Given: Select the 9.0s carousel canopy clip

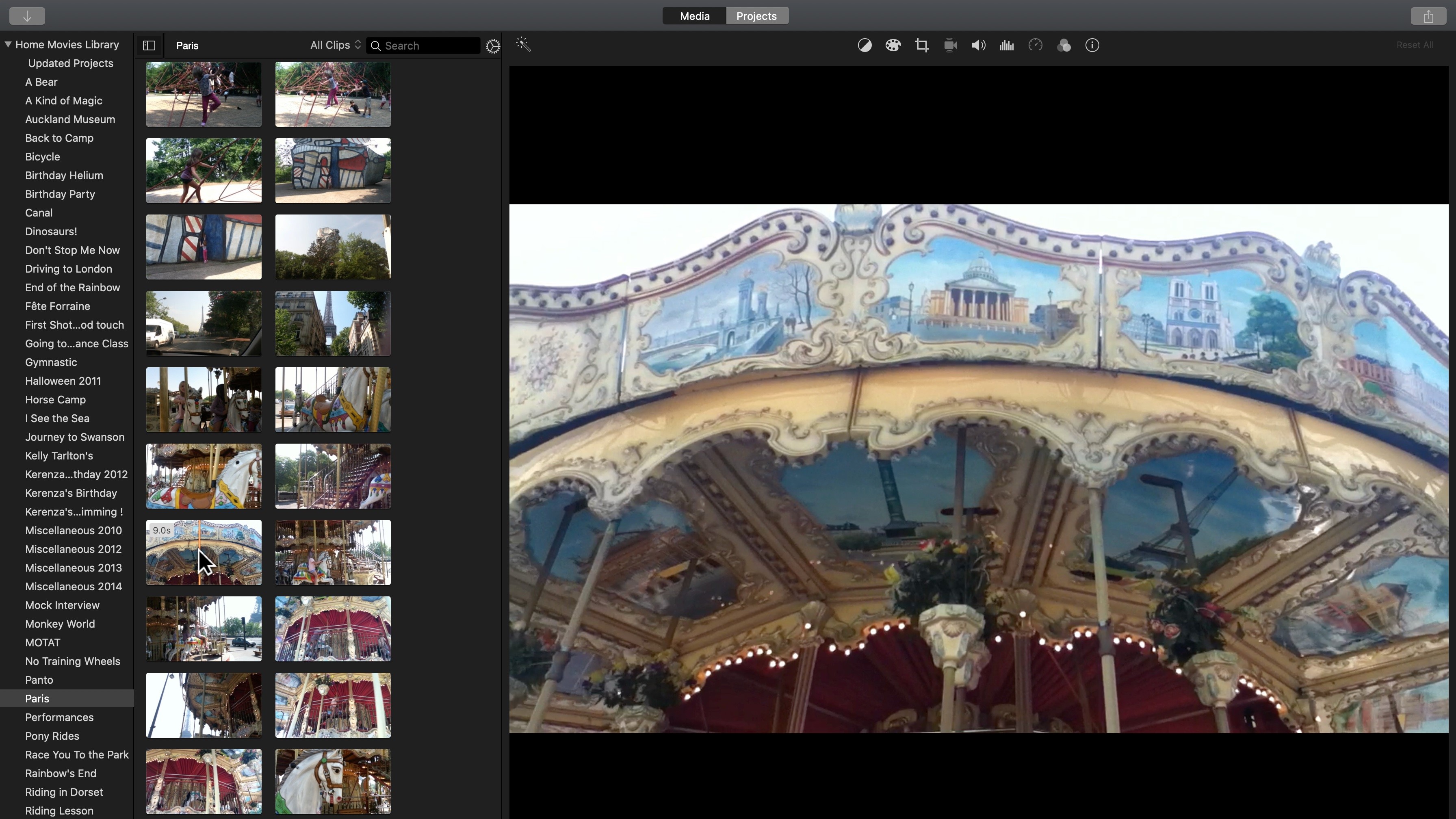Looking at the screenshot, I should point(204,552).
